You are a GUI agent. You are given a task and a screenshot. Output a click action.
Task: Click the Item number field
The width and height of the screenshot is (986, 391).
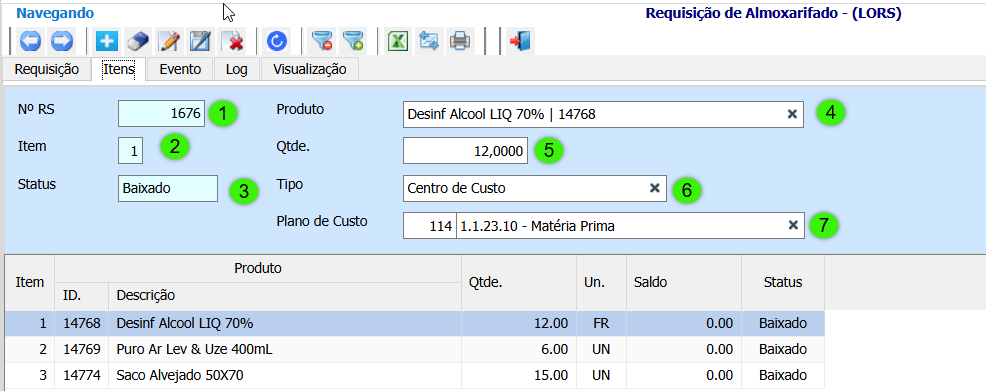(131, 151)
